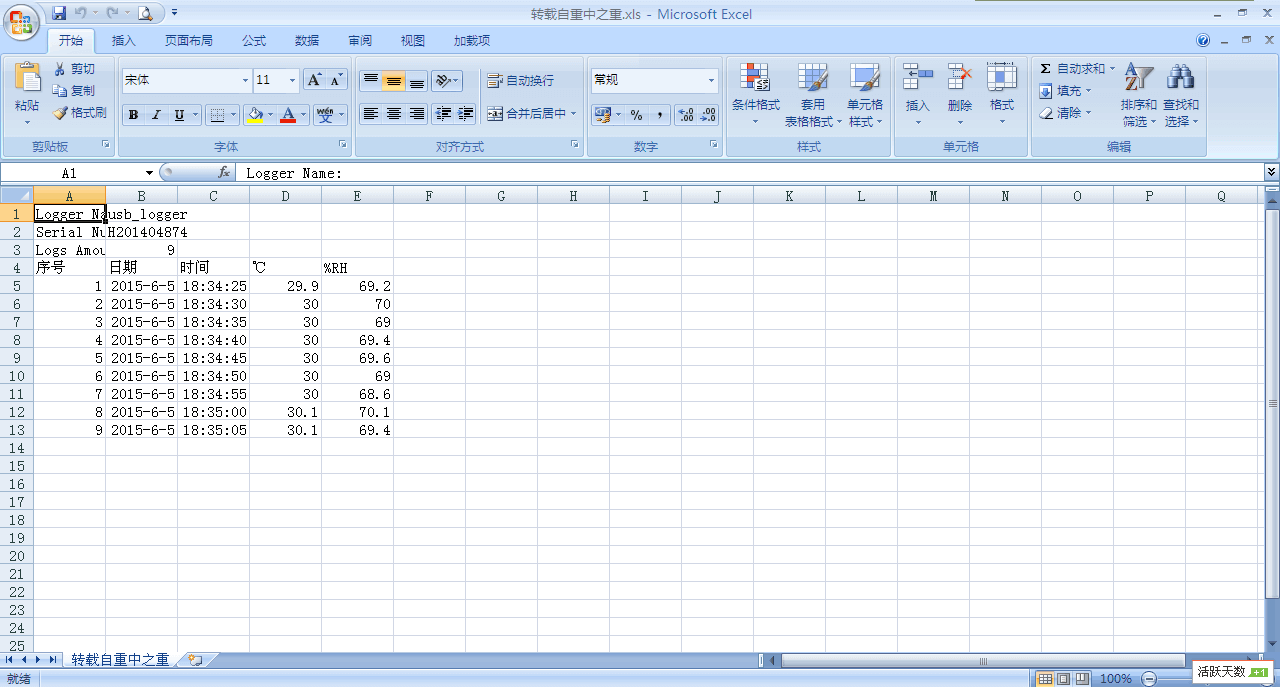Image resolution: width=1280 pixels, height=687 pixels.
Task: Expand the number format dropdown (常规)
Action: (712, 80)
